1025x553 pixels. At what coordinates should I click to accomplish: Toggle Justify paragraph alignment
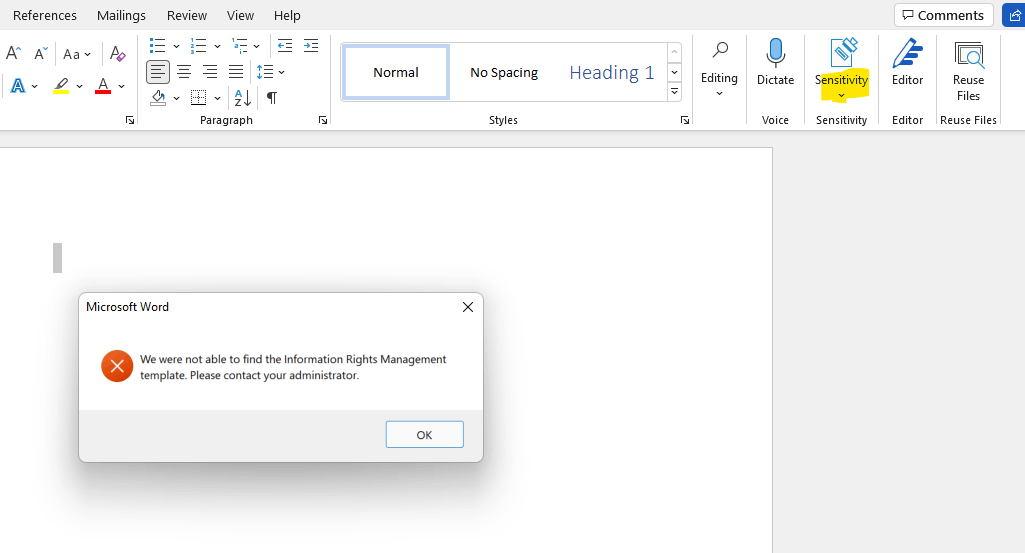(236, 72)
